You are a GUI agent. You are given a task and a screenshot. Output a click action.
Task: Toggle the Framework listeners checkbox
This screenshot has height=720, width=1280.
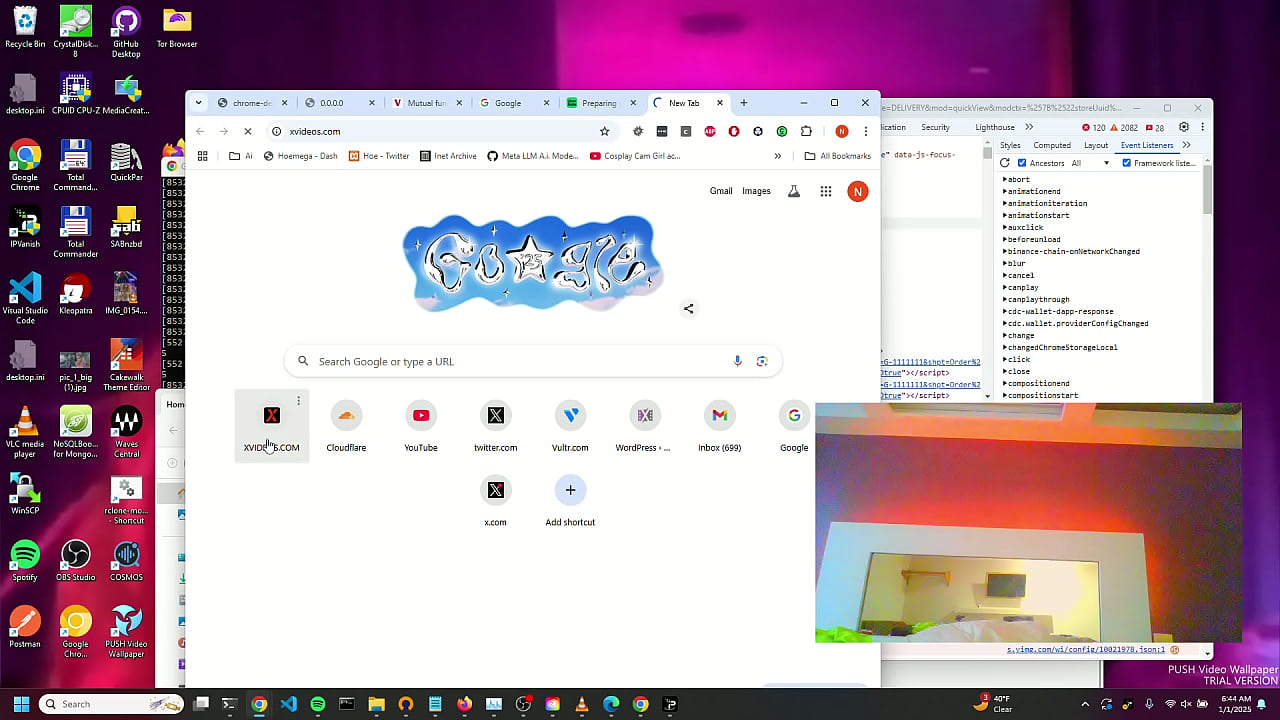1126,163
